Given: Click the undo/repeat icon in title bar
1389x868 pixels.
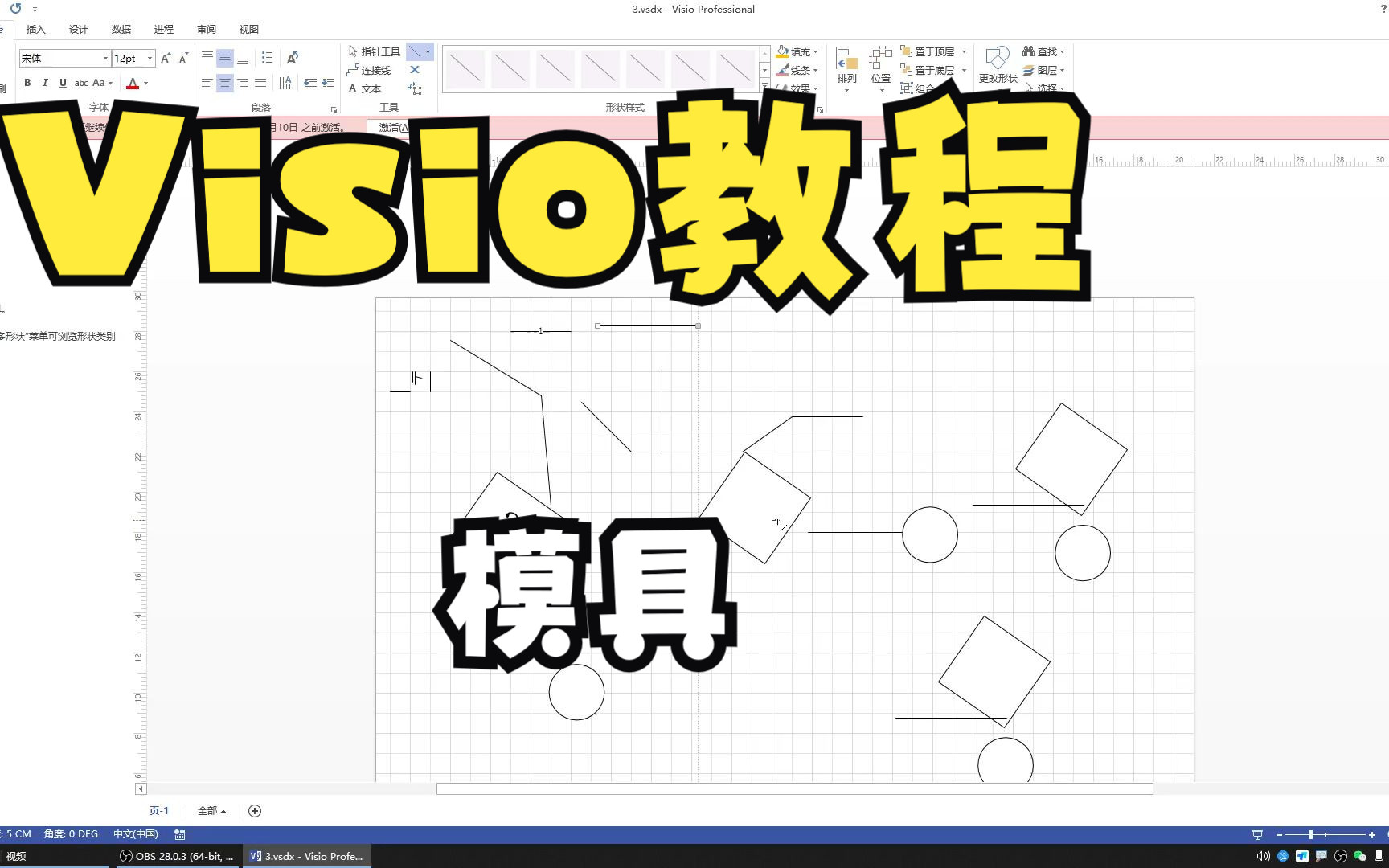Looking at the screenshot, I should point(16,9).
